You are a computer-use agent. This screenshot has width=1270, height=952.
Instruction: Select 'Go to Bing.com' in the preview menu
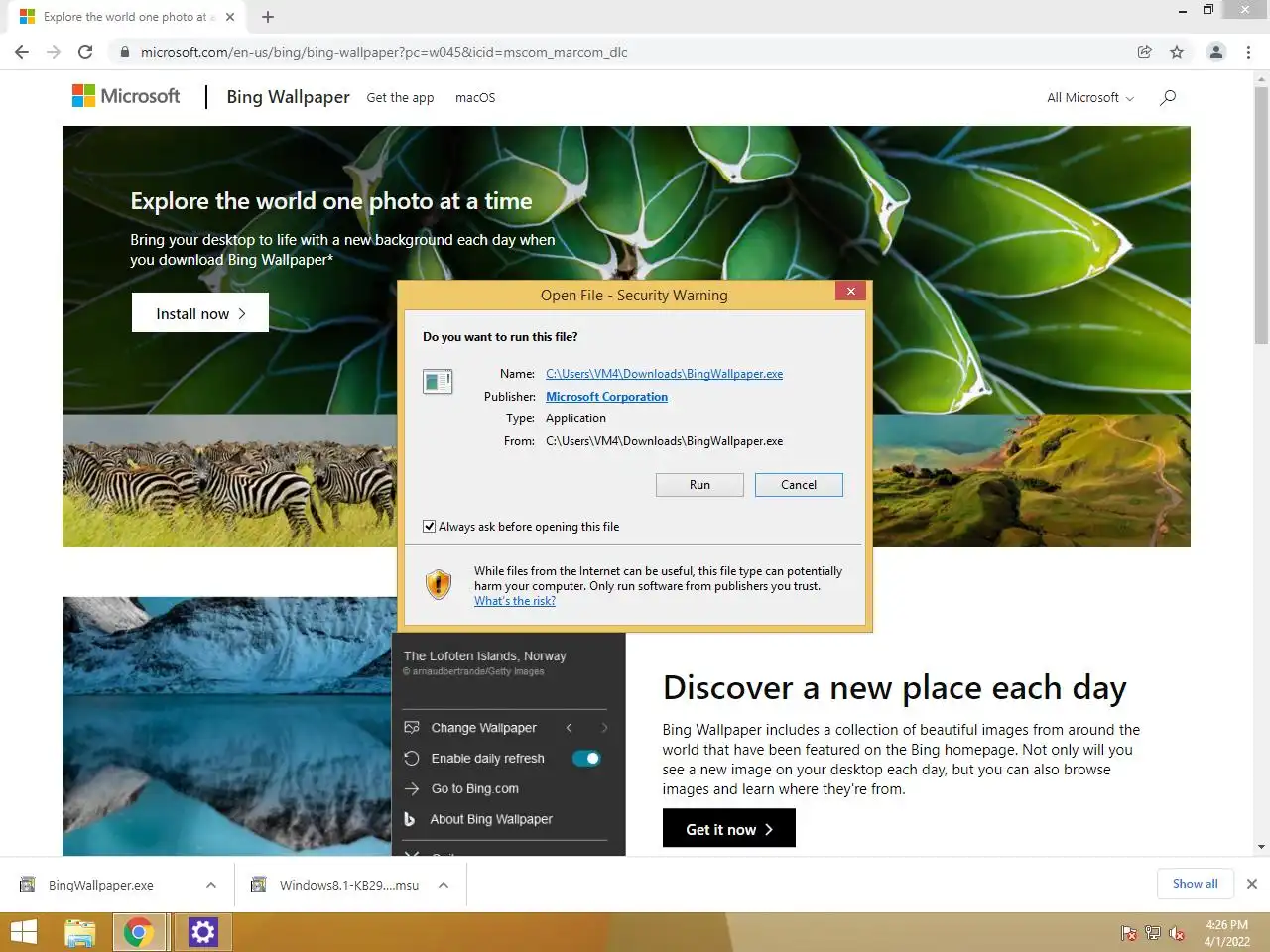pyautogui.click(x=474, y=788)
